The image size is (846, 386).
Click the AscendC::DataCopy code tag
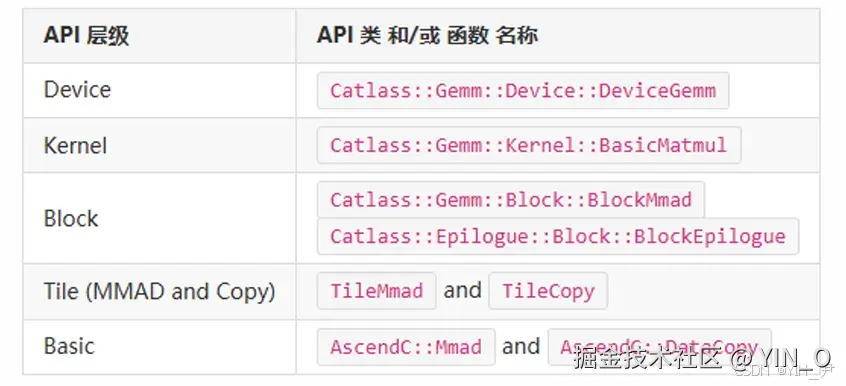click(x=659, y=347)
